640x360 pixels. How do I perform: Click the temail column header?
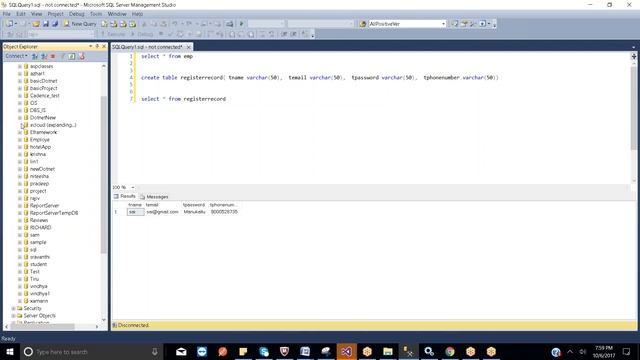coord(152,205)
